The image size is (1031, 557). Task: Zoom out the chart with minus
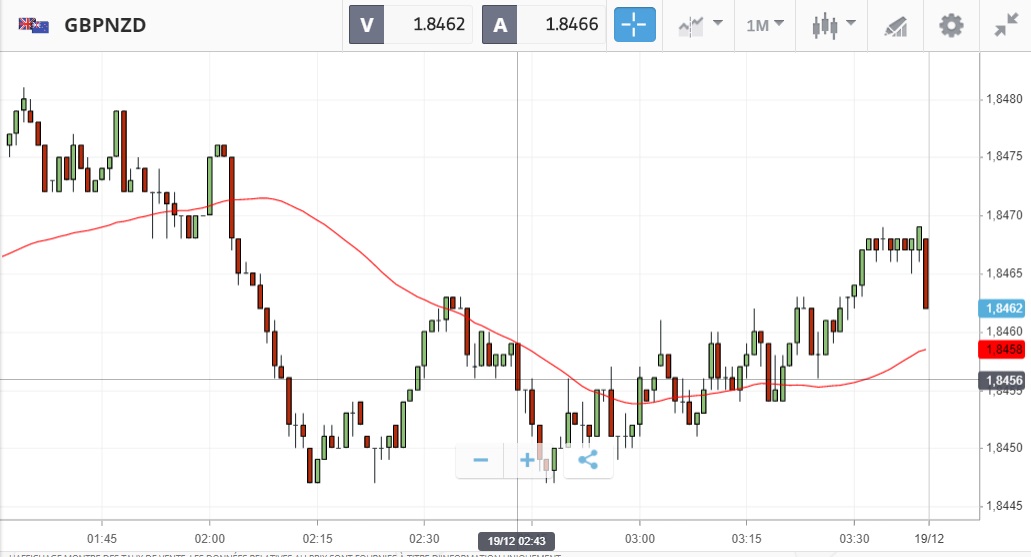click(481, 460)
